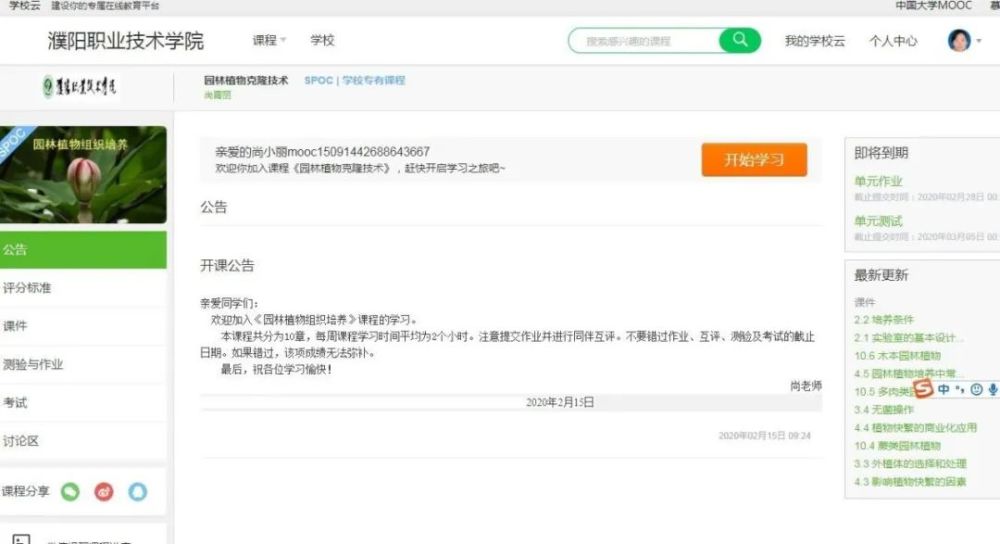Click the 2020年02月15日 09:24 timestamp

(x=764, y=436)
